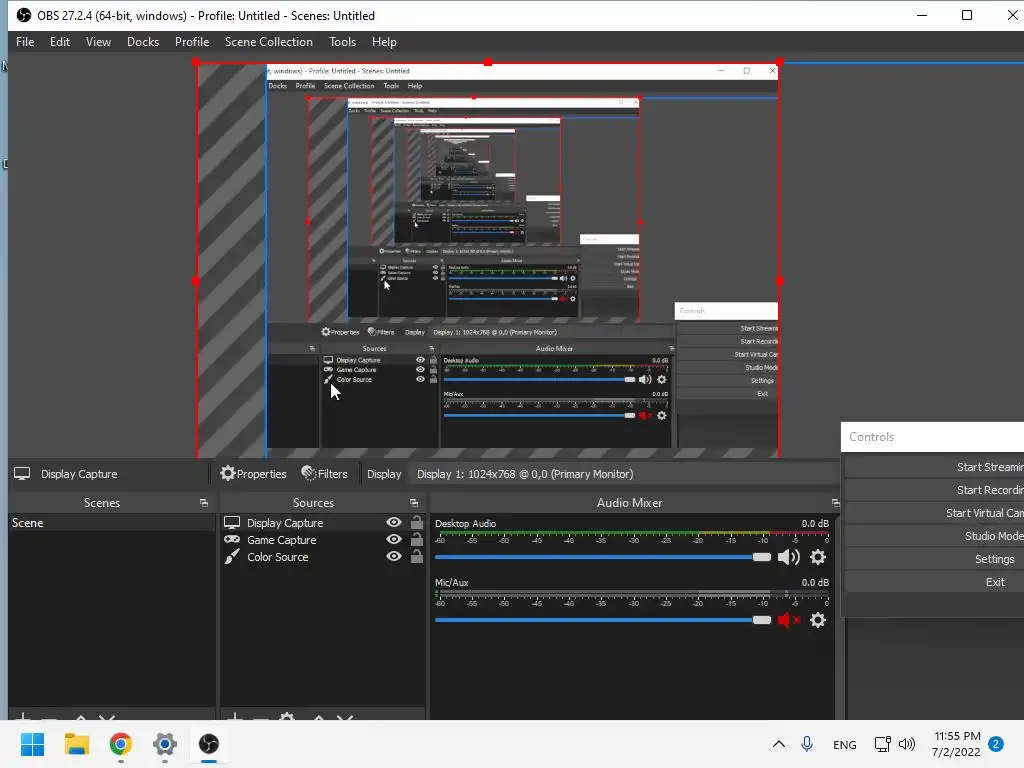1024x768 pixels.
Task: Hide the Color Source layer
Action: (x=394, y=556)
